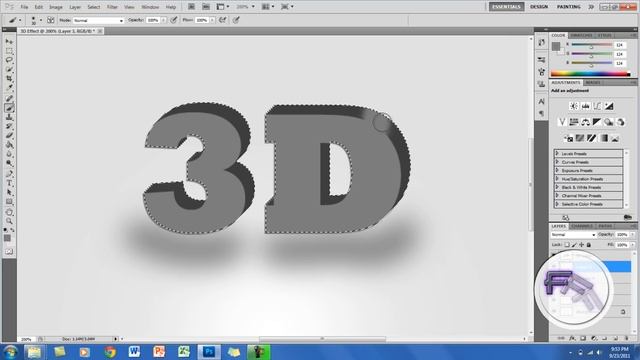Select the Move tool
The width and height of the screenshot is (640, 360).
click(x=9, y=42)
